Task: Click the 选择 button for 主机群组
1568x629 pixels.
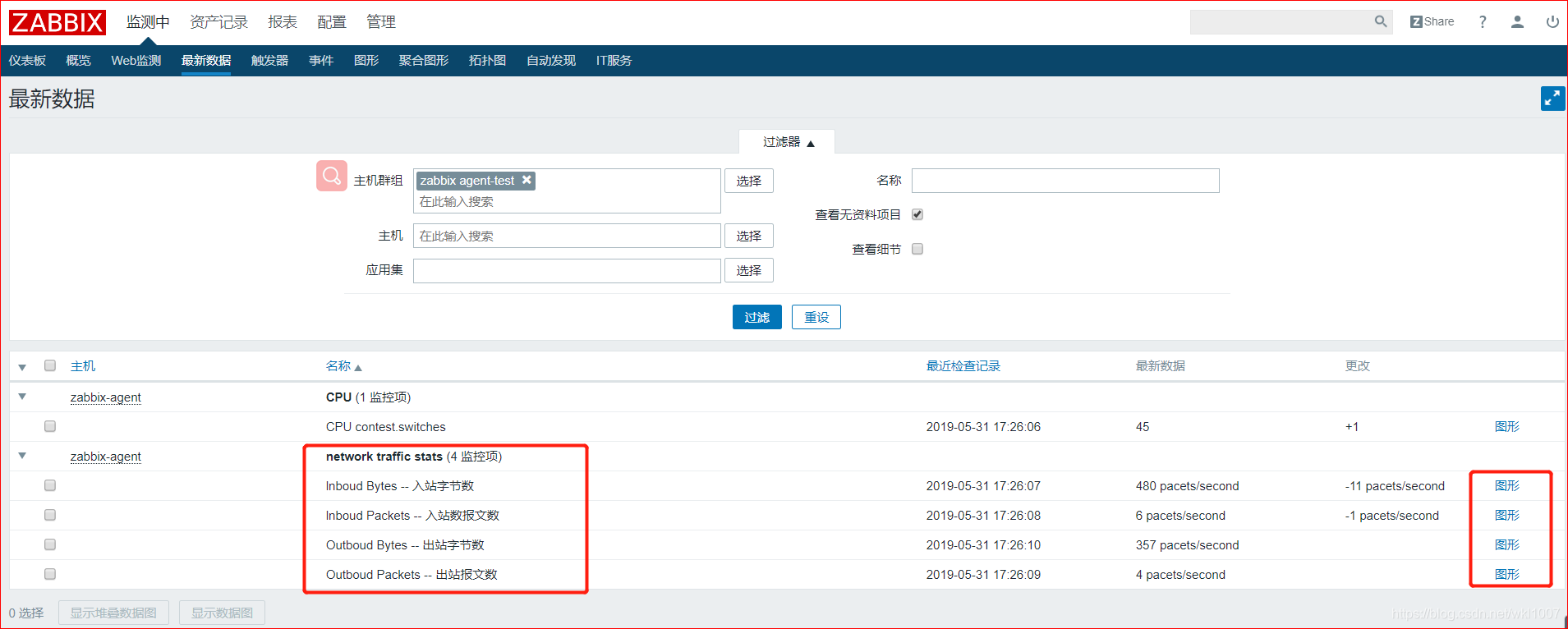Action: coord(748,181)
